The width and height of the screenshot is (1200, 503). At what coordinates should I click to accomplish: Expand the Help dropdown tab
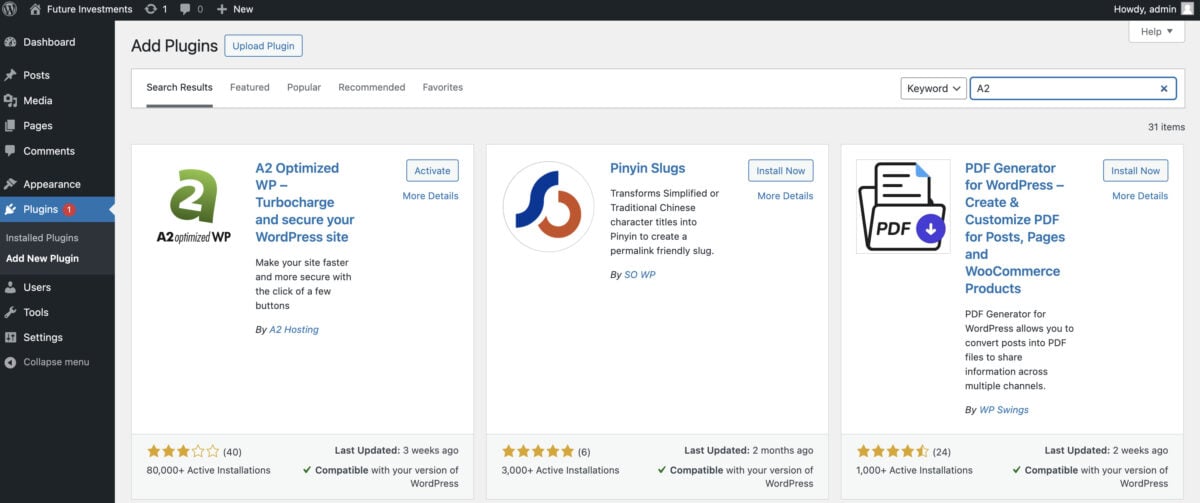(1157, 32)
